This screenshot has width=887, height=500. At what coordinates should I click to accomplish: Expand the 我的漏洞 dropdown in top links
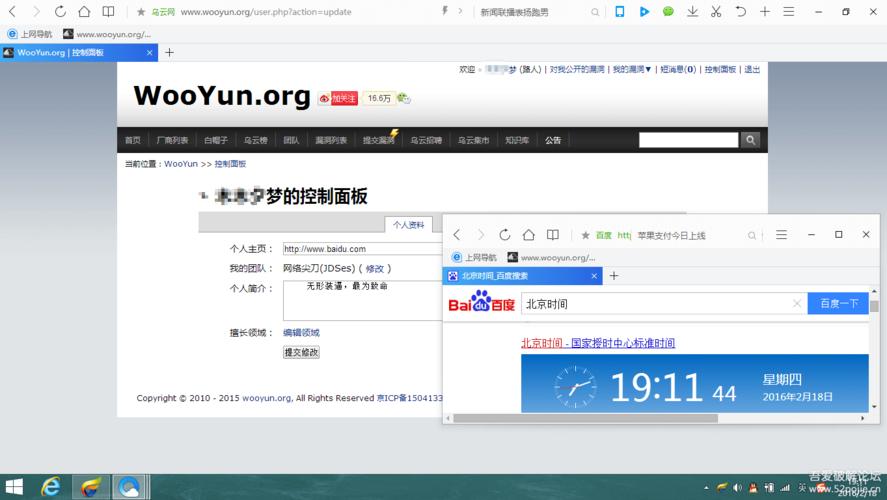(632, 70)
